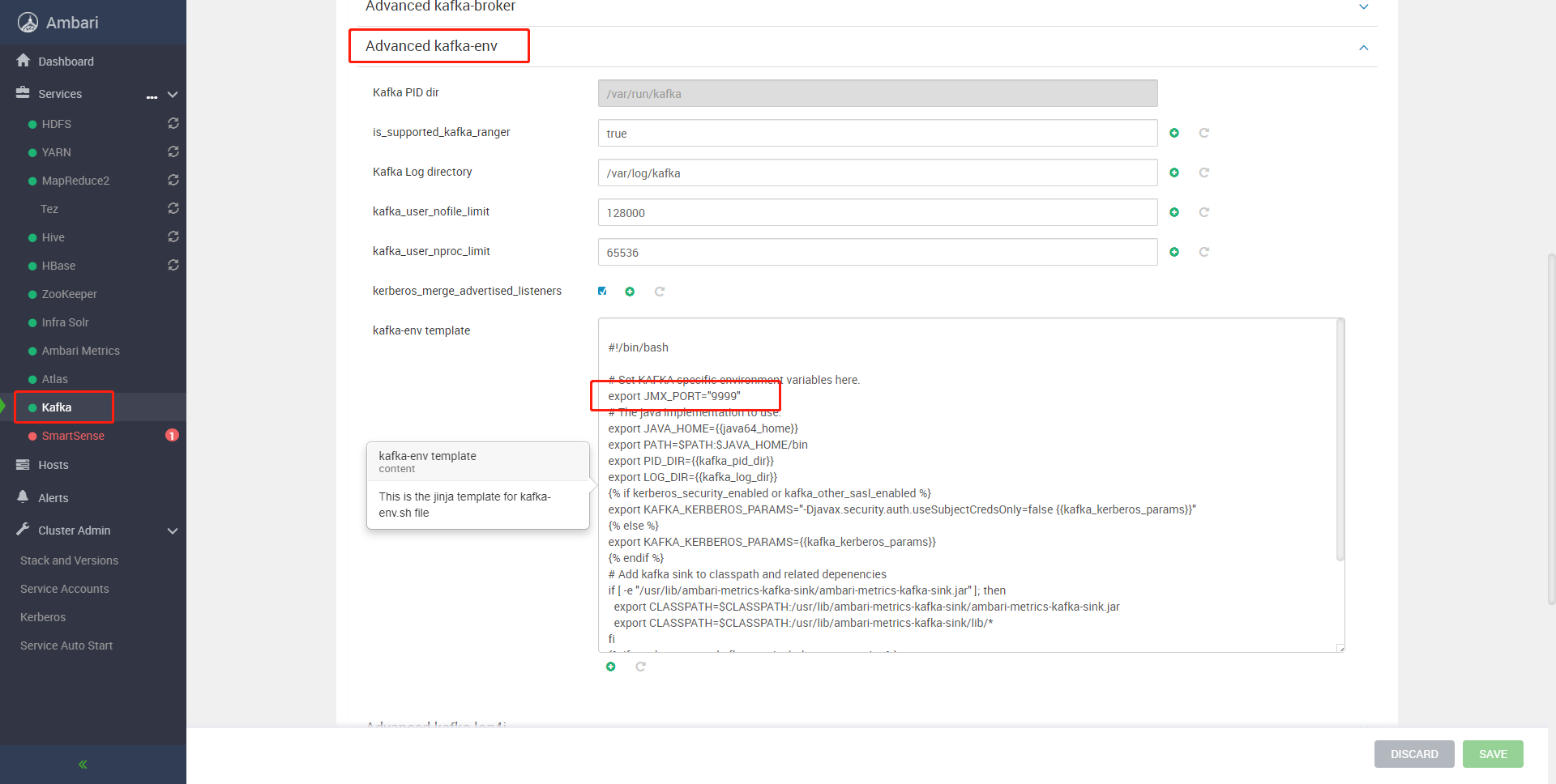The width and height of the screenshot is (1556, 784).
Task: Click override icon for is_supported_kafka_ranger
Action: [x=1174, y=133]
